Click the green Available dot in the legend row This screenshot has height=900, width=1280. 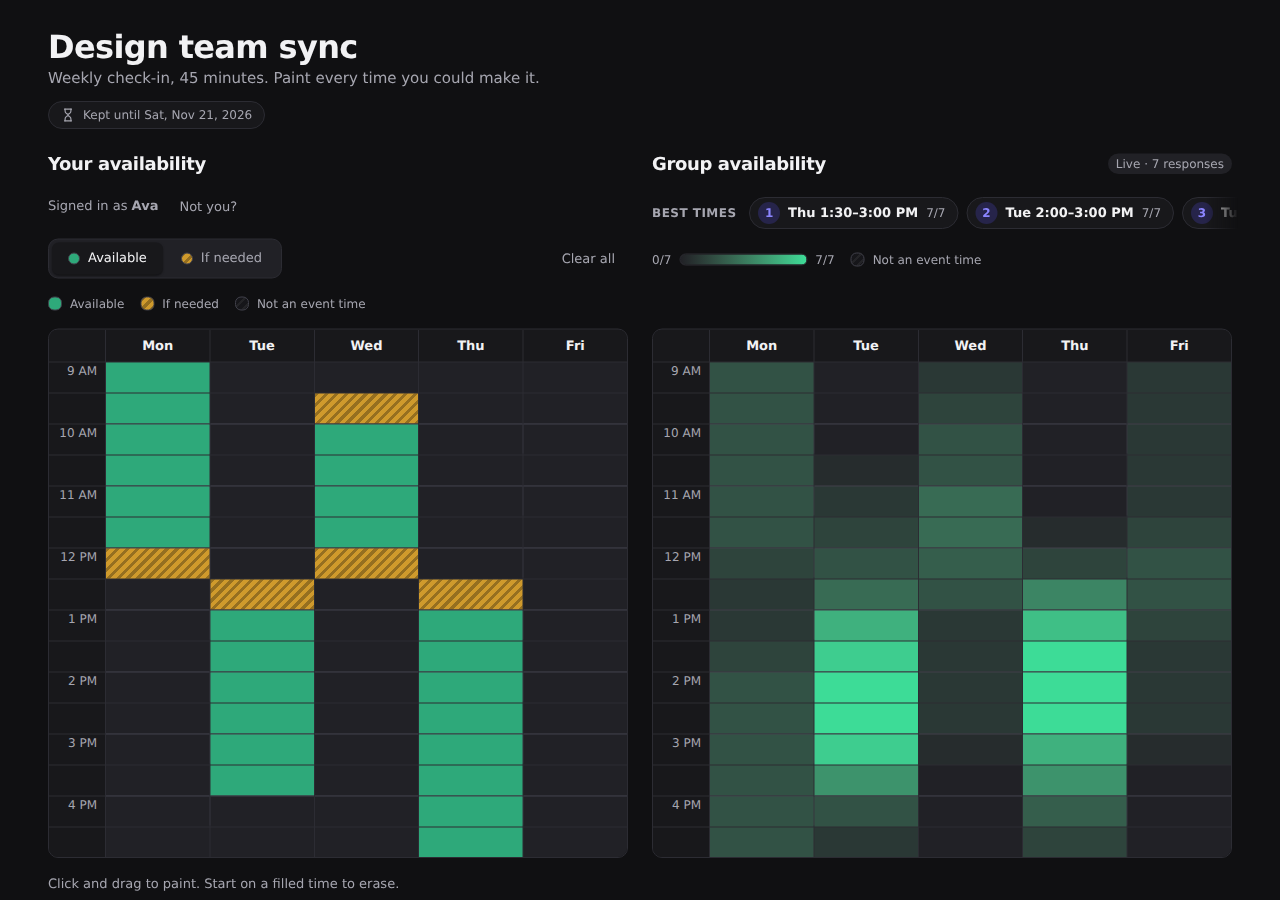pos(55,304)
